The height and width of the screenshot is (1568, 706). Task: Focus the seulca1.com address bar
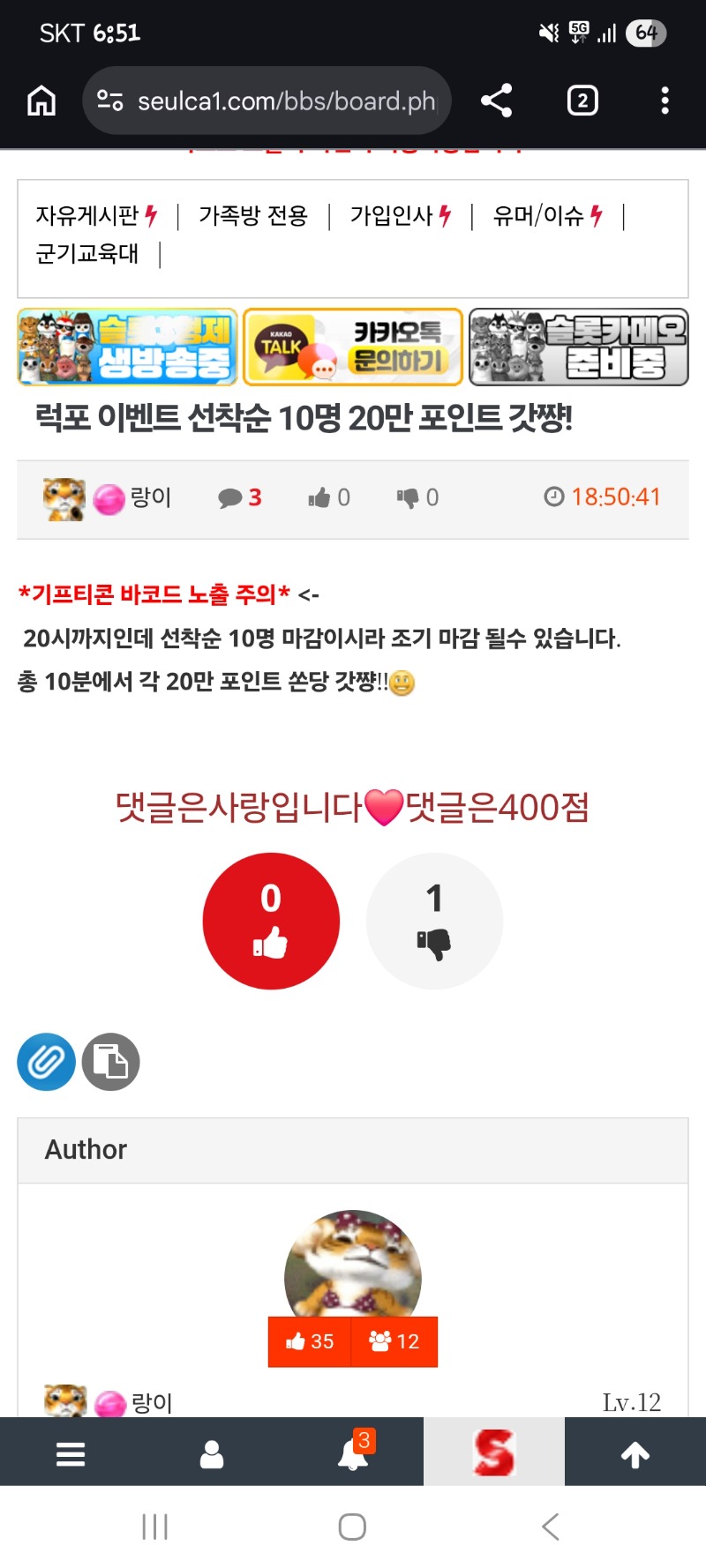click(267, 101)
